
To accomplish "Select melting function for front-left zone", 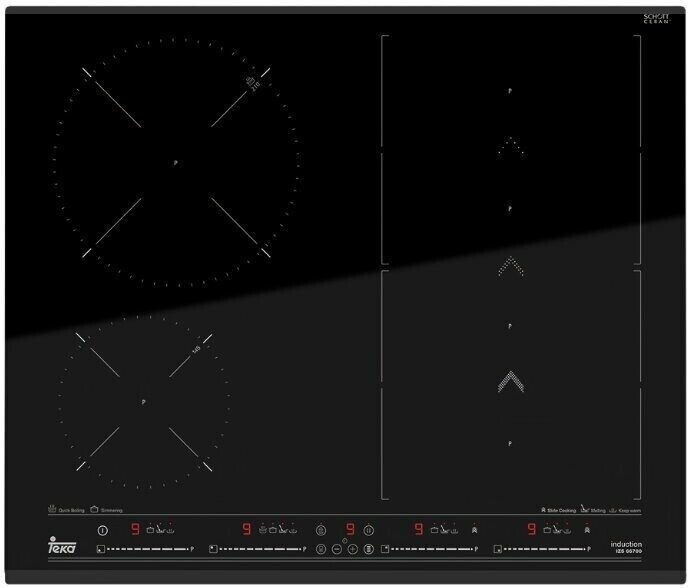I will [160, 530].
